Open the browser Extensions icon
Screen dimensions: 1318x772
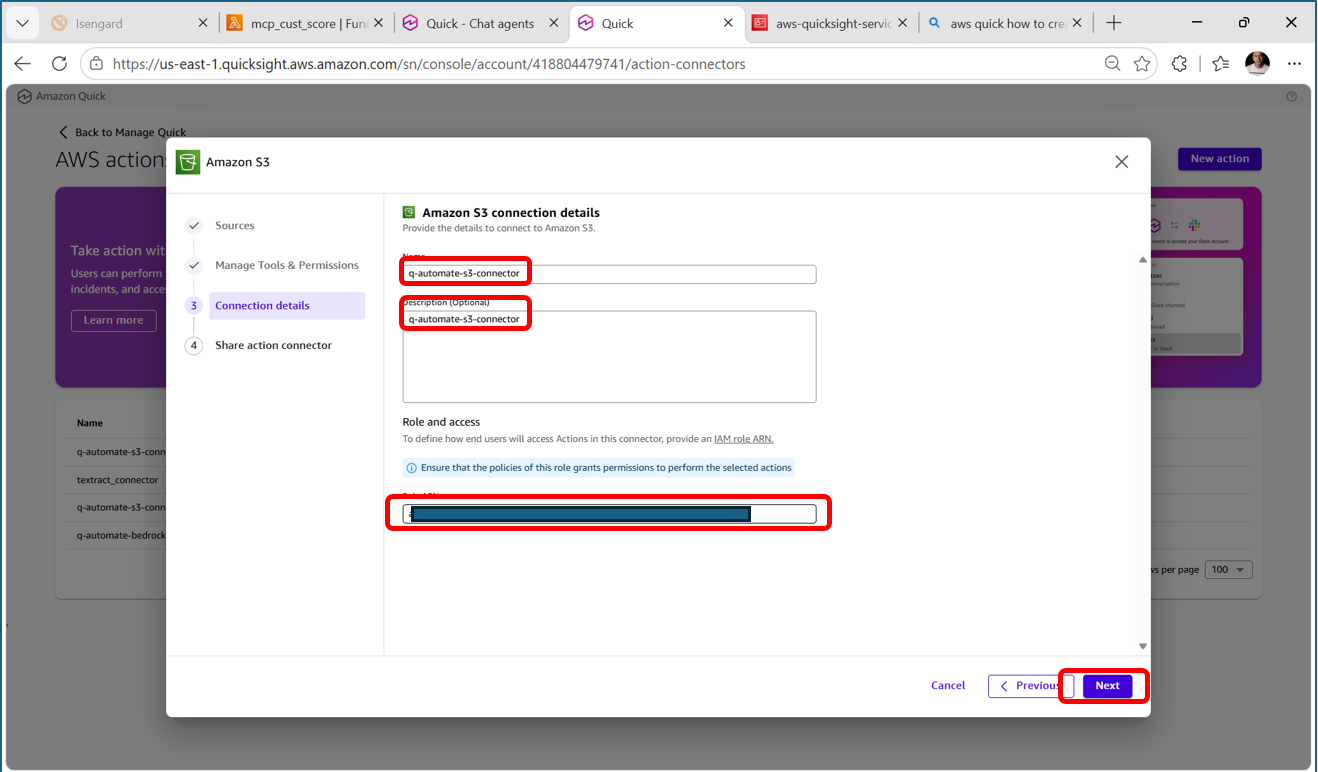(1180, 64)
